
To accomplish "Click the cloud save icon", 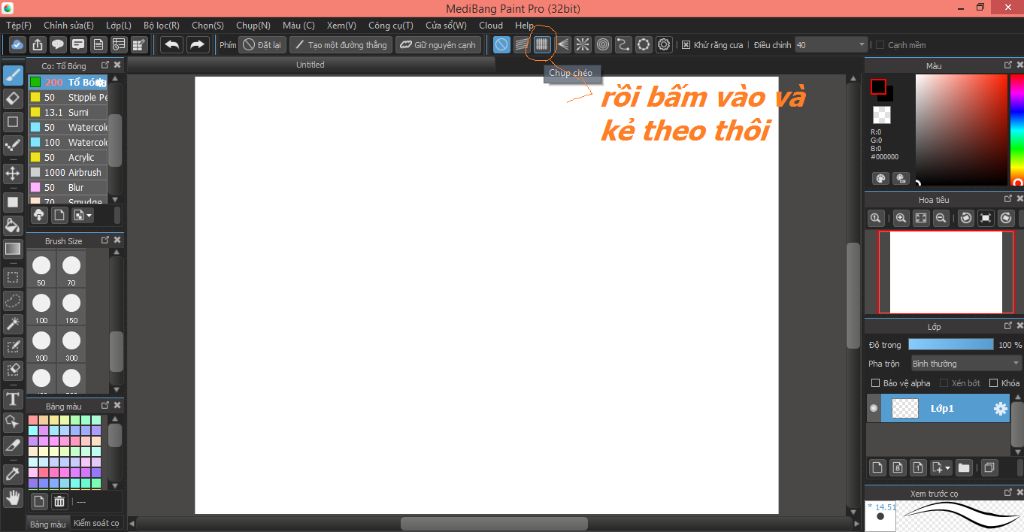I will tap(17, 44).
